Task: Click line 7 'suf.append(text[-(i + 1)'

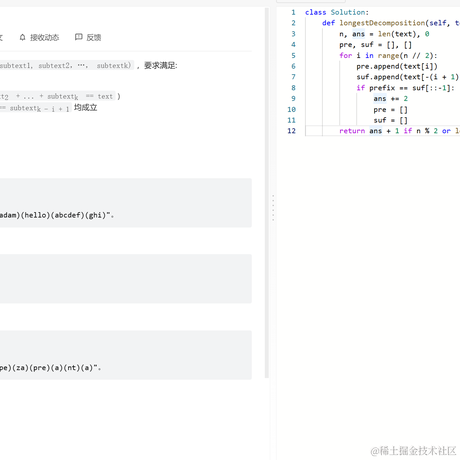Action: click(x=408, y=77)
